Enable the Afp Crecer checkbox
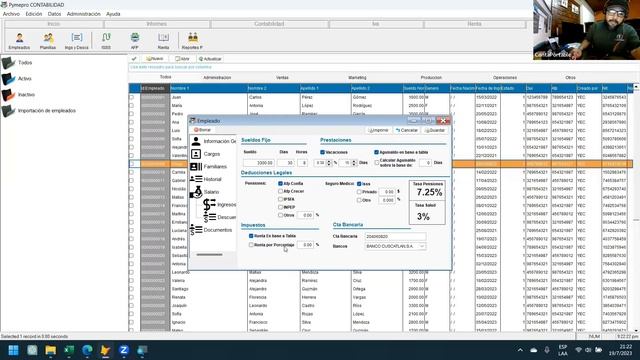The height and width of the screenshot is (360, 640). tap(280, 191)
